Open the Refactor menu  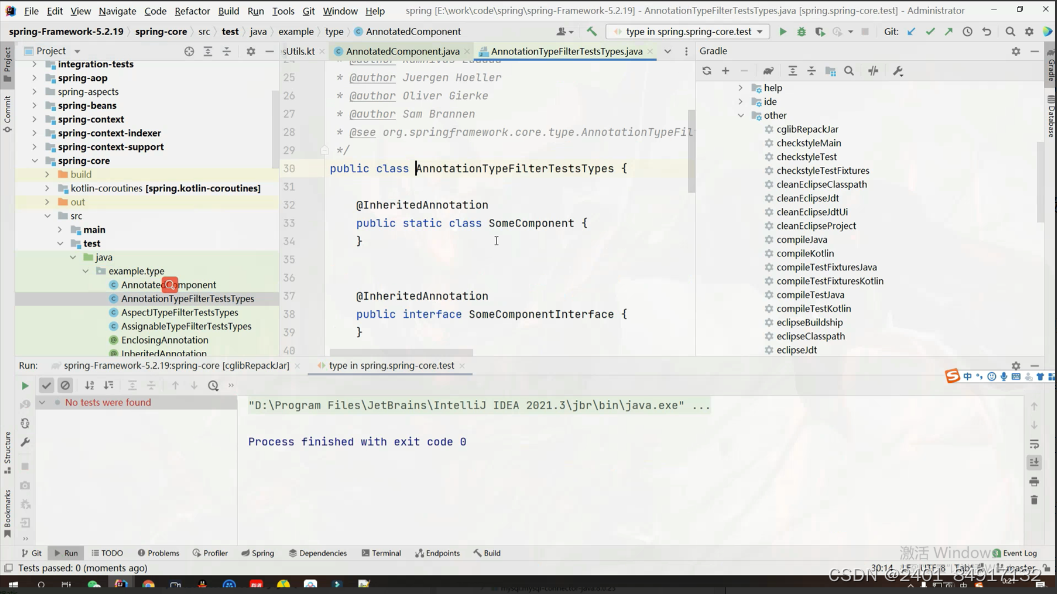(192, 11)
